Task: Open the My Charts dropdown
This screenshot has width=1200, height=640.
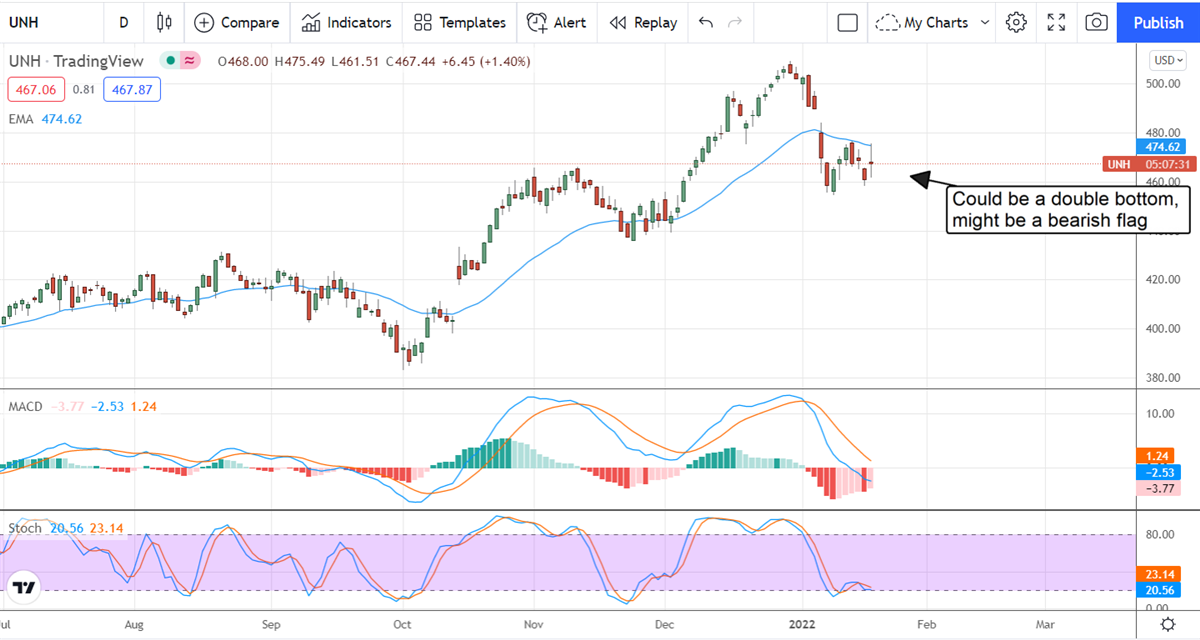Action: tap(933, 22)
